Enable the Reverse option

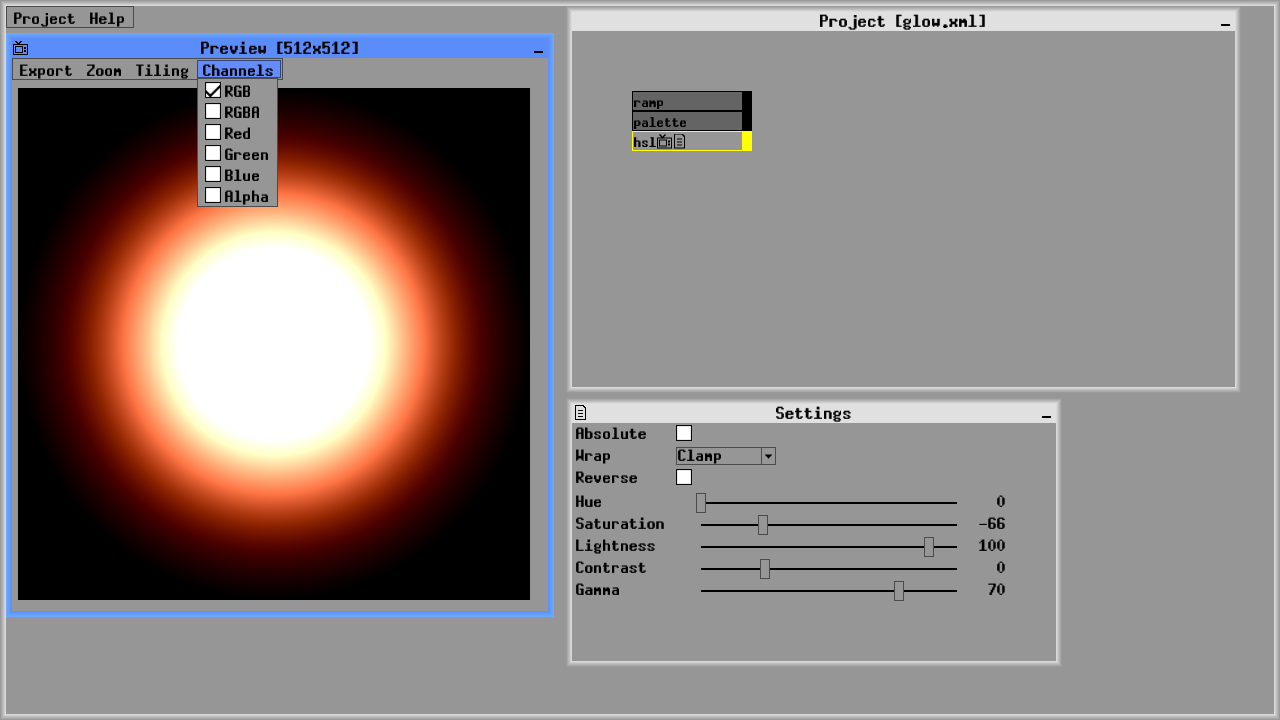coord(684,477)
